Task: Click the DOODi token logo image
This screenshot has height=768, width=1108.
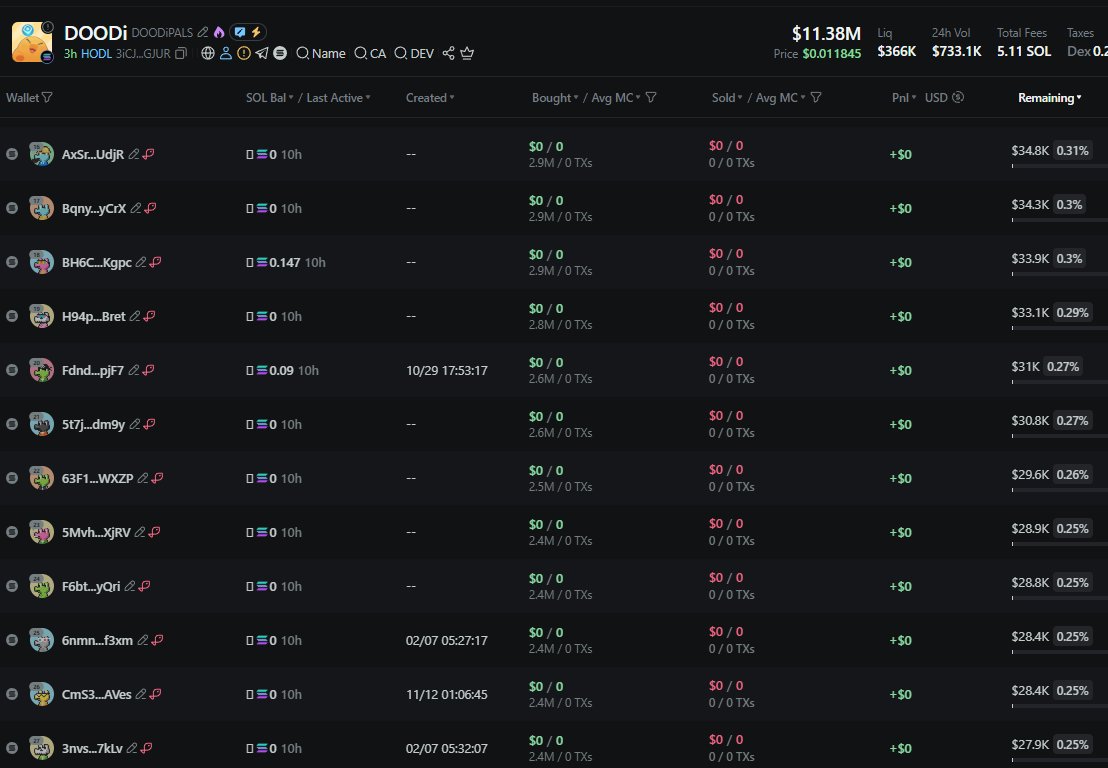Action: [32, 42]
